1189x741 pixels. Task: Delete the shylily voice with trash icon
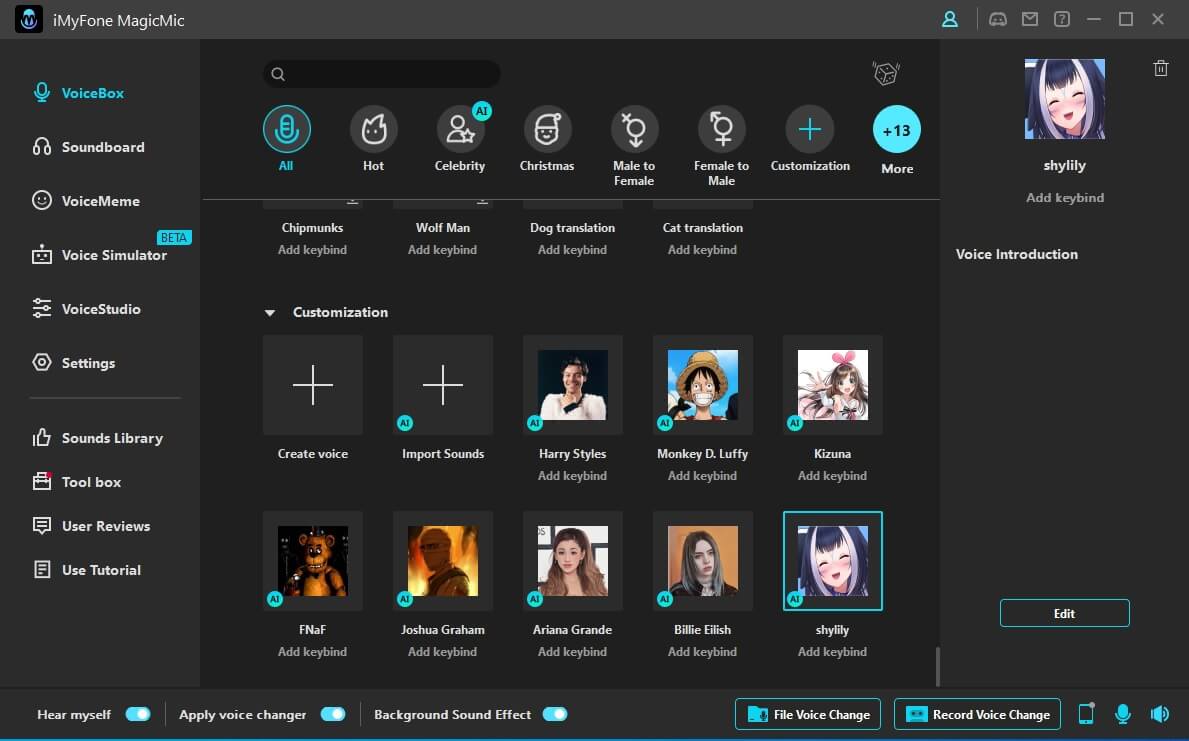click(1160, 68)
